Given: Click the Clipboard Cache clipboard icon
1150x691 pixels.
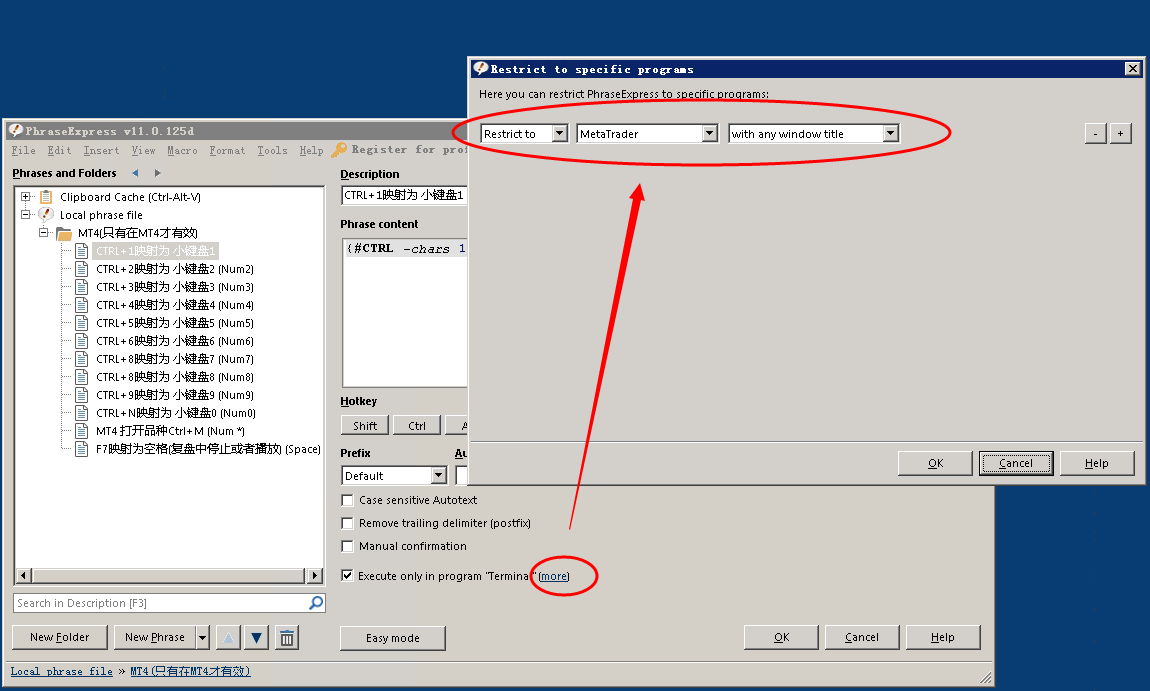Looking at the screenshot, I should (46, 197).
